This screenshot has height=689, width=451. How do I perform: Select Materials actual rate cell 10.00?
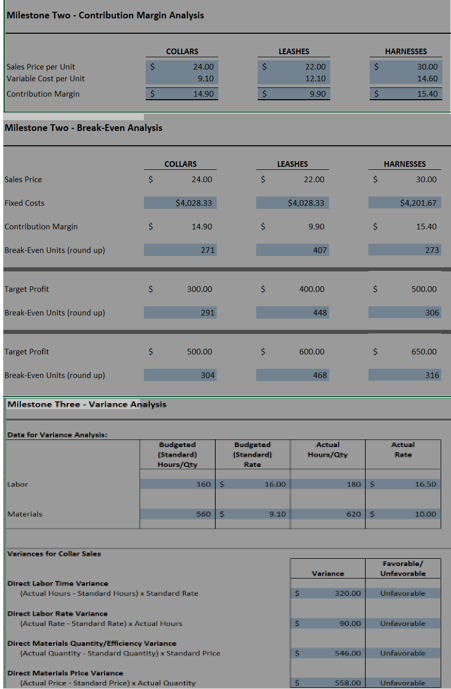(x=403, y=514)
